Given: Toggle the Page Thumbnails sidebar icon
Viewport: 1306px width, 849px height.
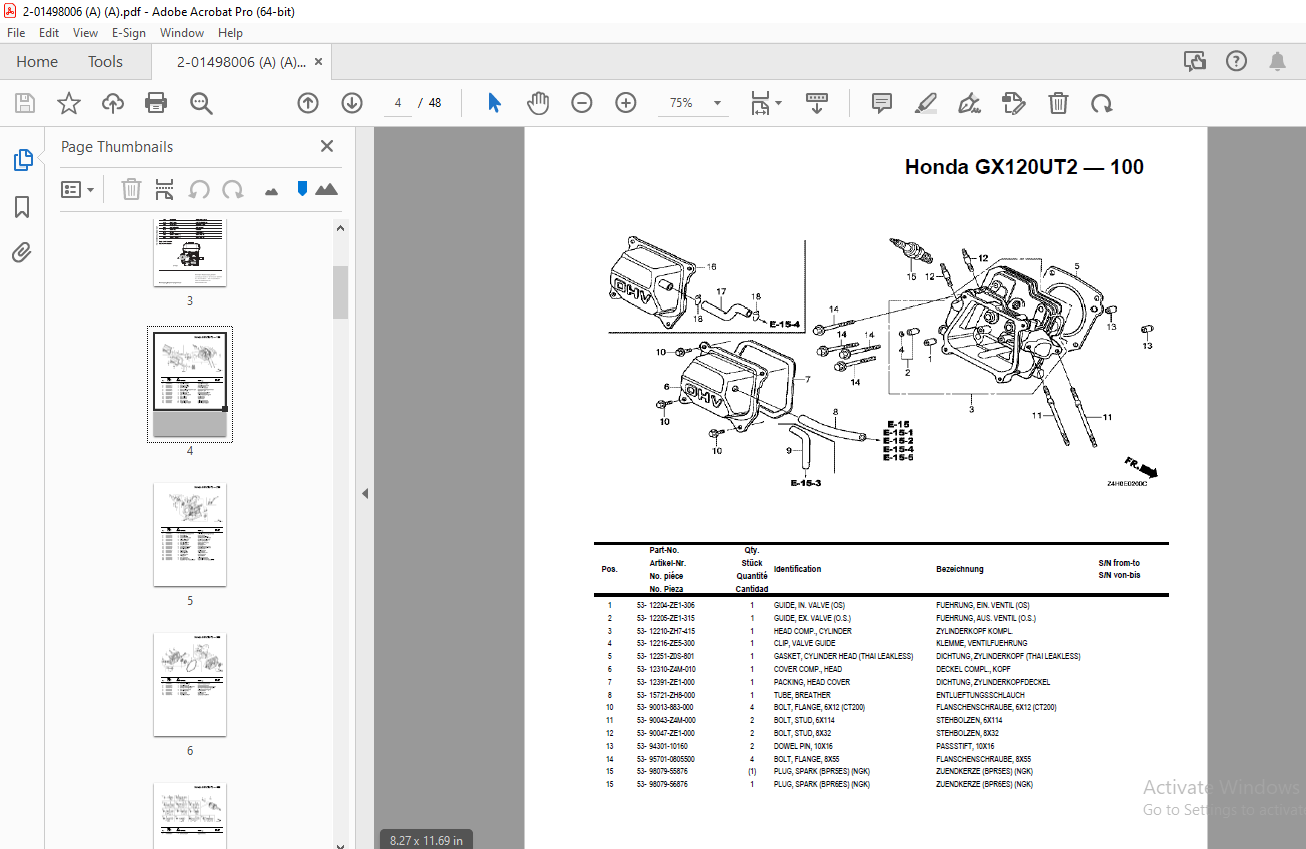Looking at the screenshot, I should (22, 160).
